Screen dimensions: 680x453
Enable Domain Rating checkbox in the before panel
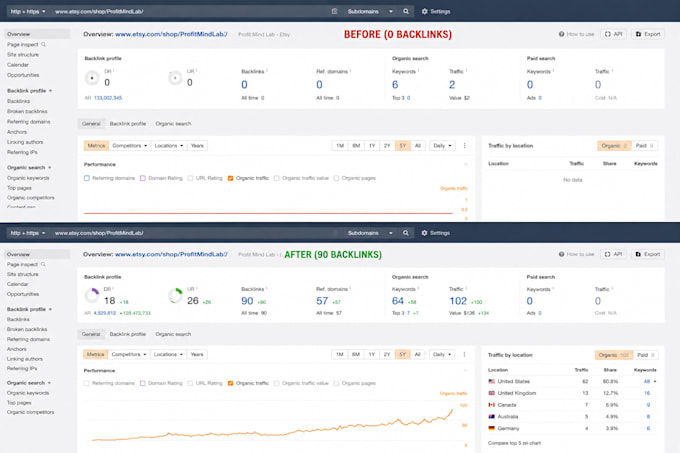point(143,178)
